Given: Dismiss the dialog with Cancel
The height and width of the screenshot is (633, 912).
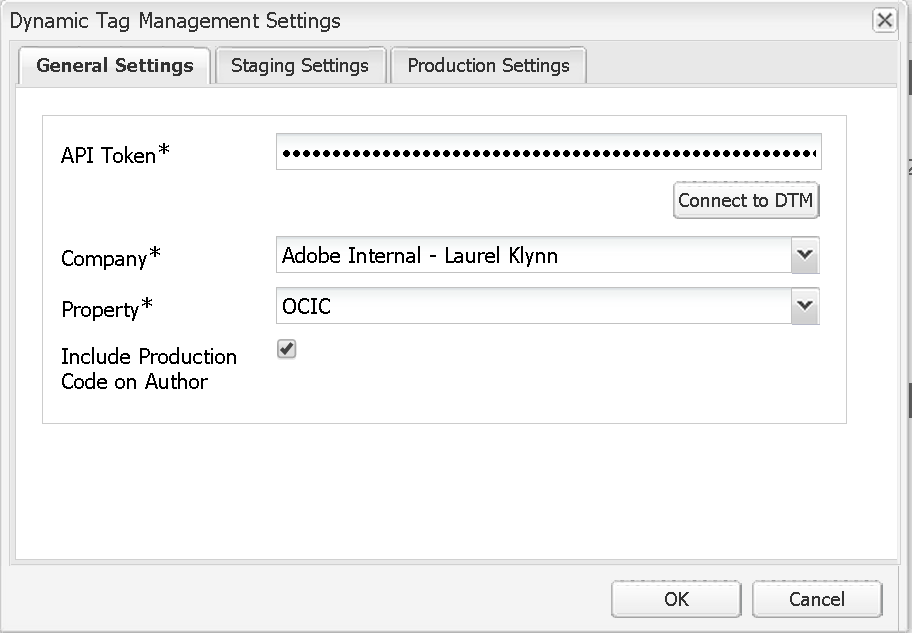Looking at the screenshot, I should pyautogui.click(x=817, y=599).
